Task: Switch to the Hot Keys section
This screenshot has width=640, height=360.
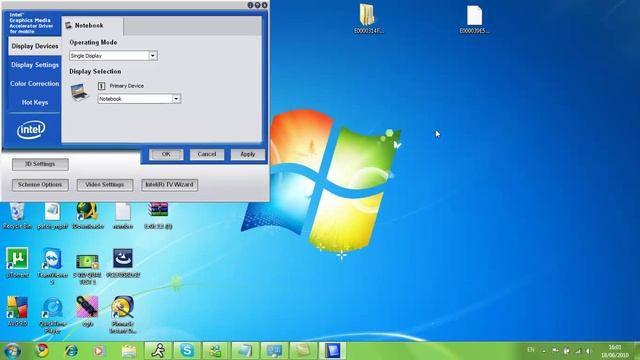Action: tap(35, 102)
